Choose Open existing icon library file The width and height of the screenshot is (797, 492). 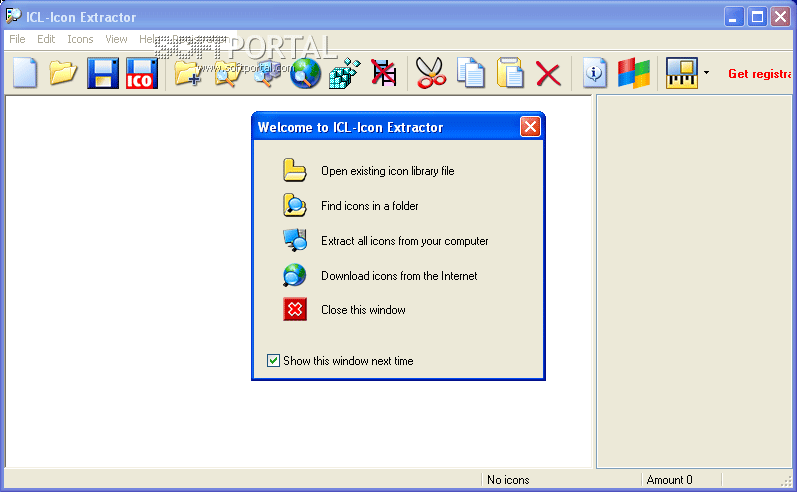click(x=387, y=171)
